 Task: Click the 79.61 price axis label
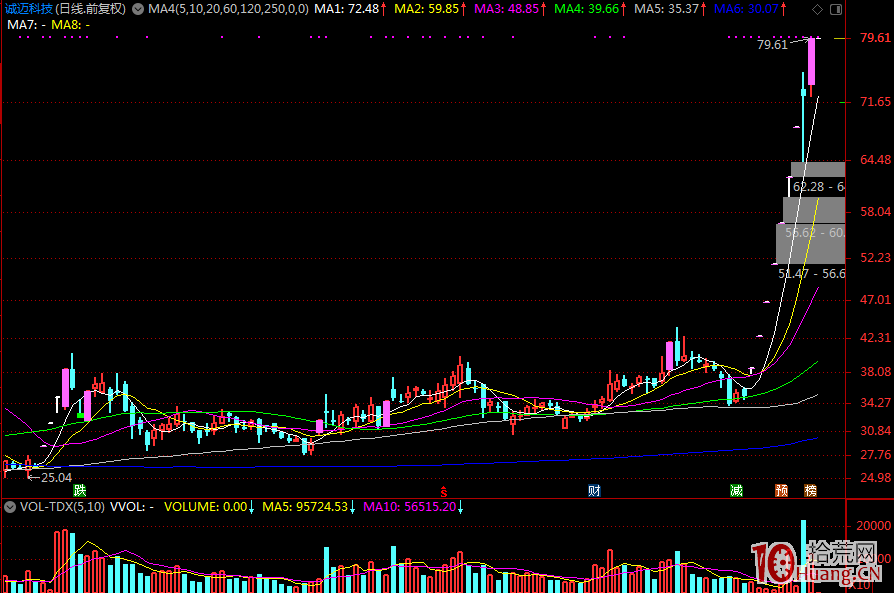coord(875,38)
